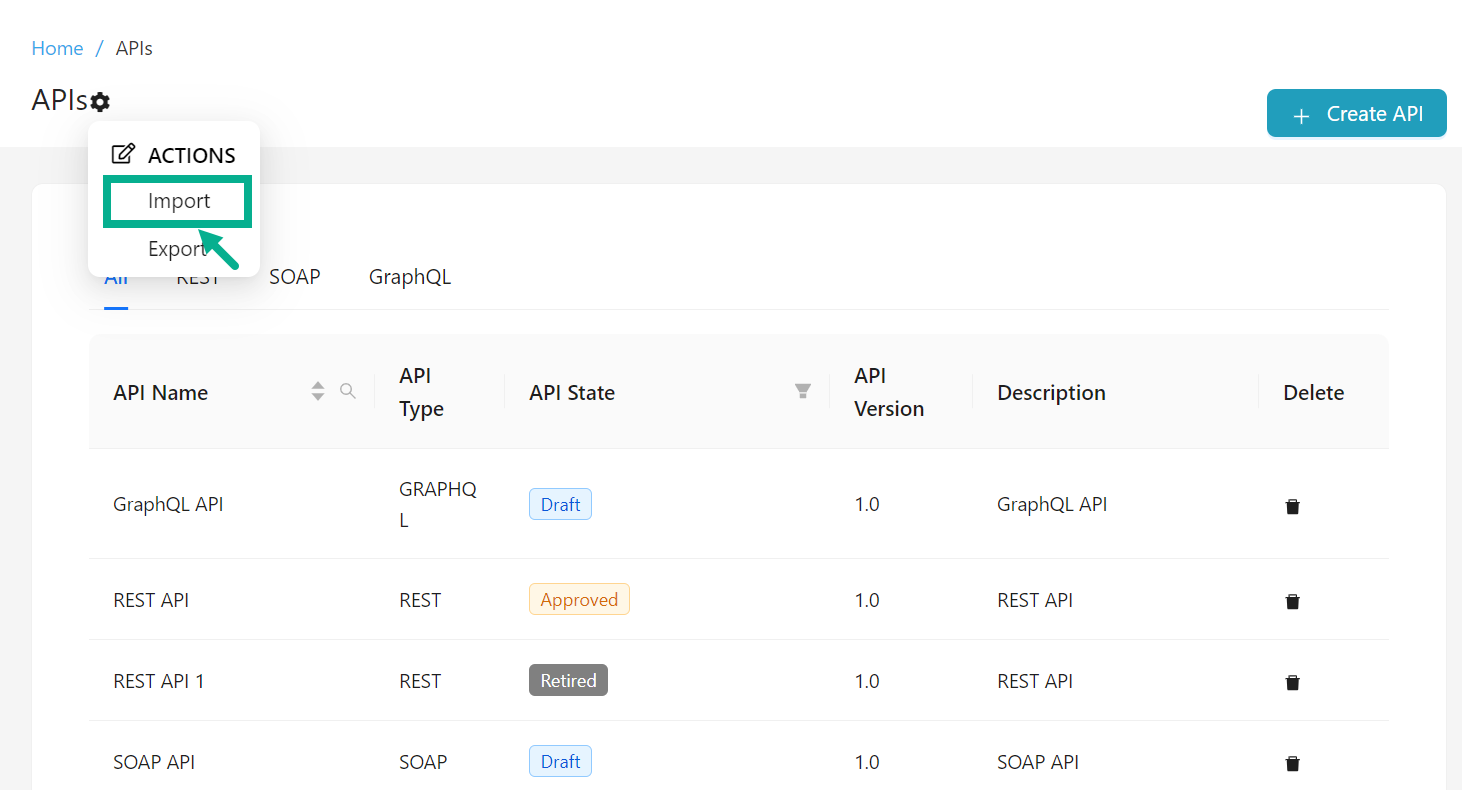Delete the GraphQL API row
1462x790 pixels.
(1292, 506)
